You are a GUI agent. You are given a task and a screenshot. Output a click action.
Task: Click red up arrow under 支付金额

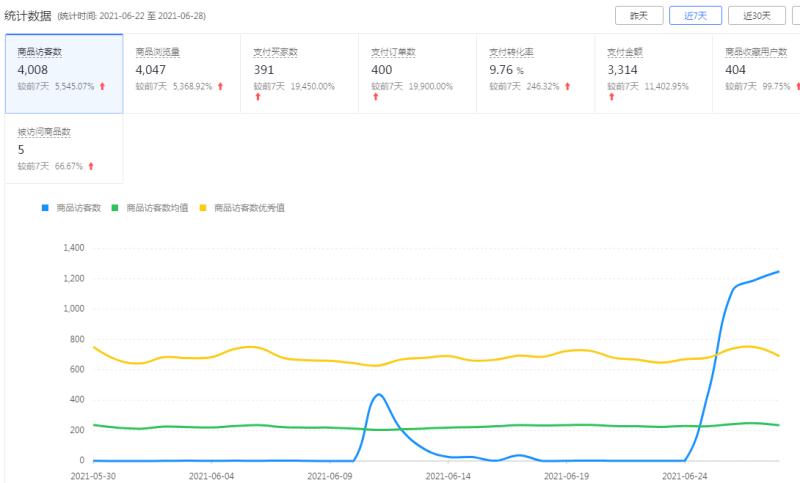pos(611,96)
